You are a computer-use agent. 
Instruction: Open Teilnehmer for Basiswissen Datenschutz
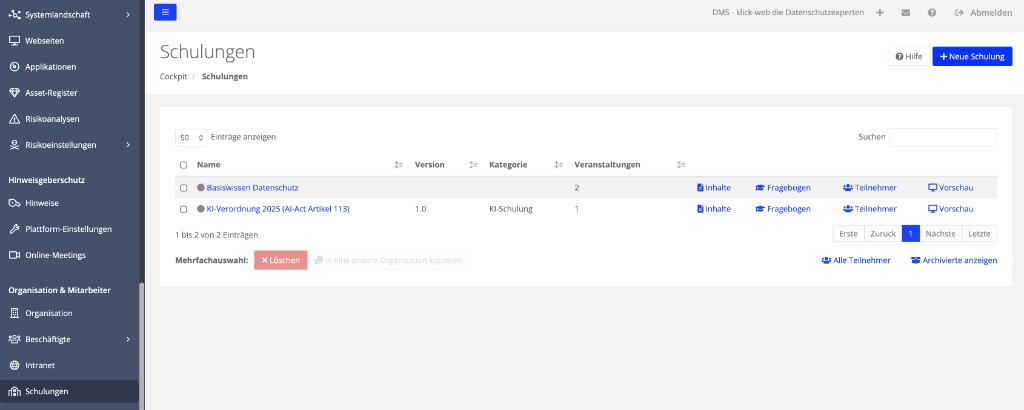pyautogui.click(x=870, y=187)
